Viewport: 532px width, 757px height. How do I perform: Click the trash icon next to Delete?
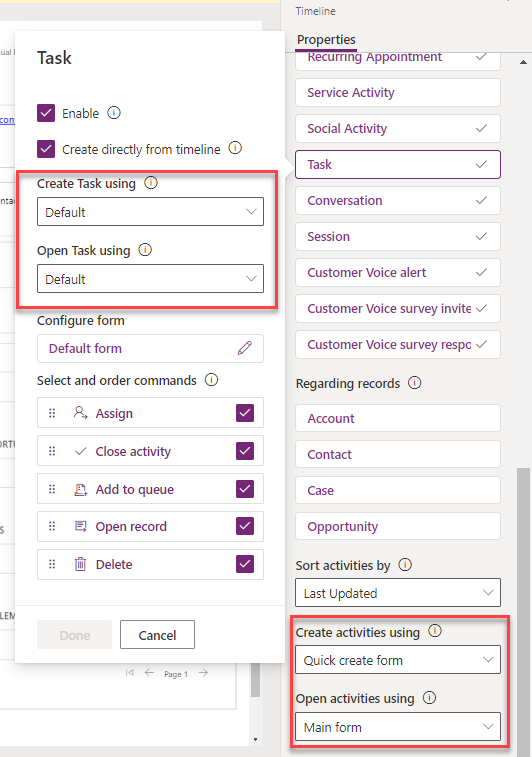(80, 564)
